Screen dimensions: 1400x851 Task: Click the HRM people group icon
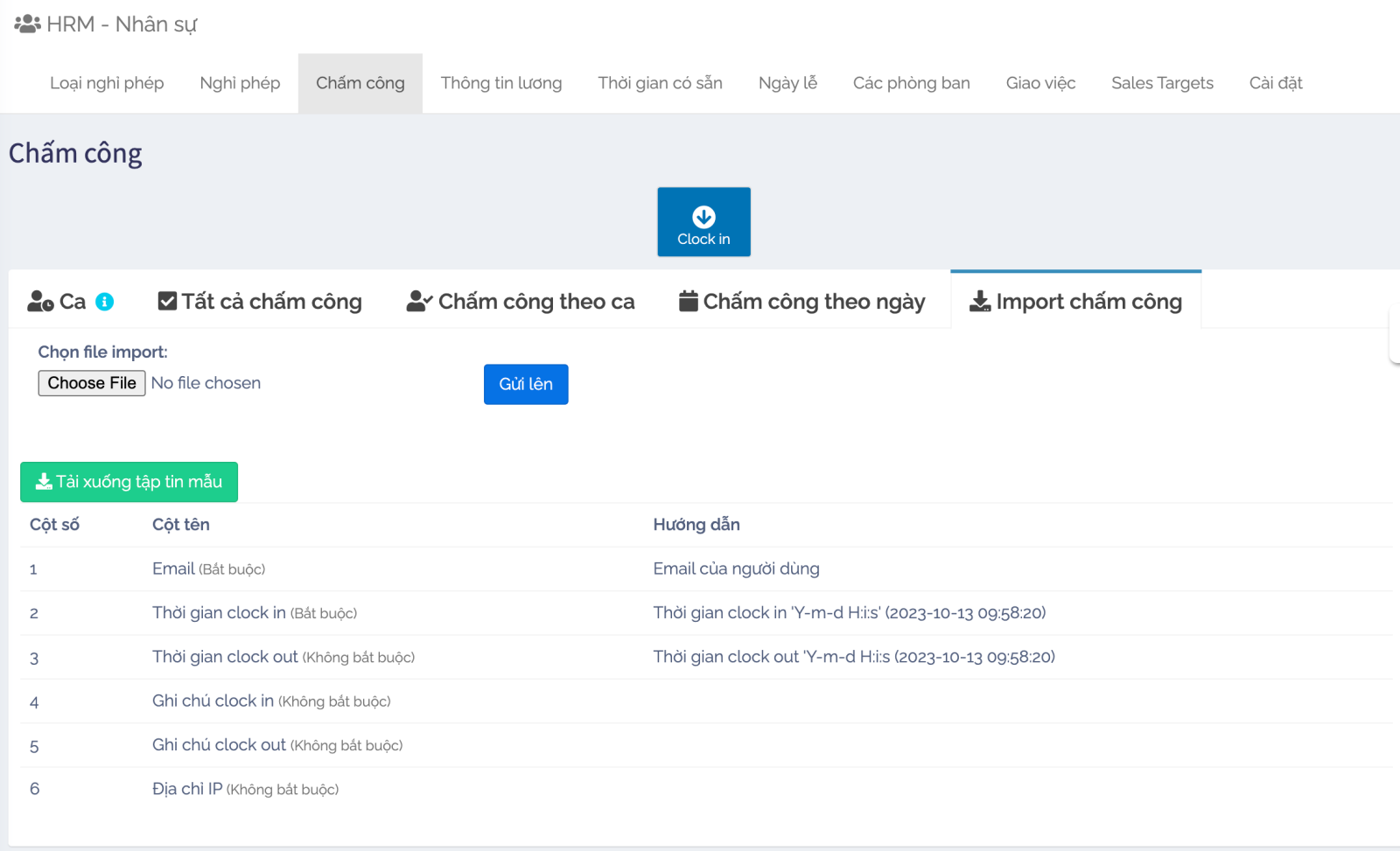27,24
